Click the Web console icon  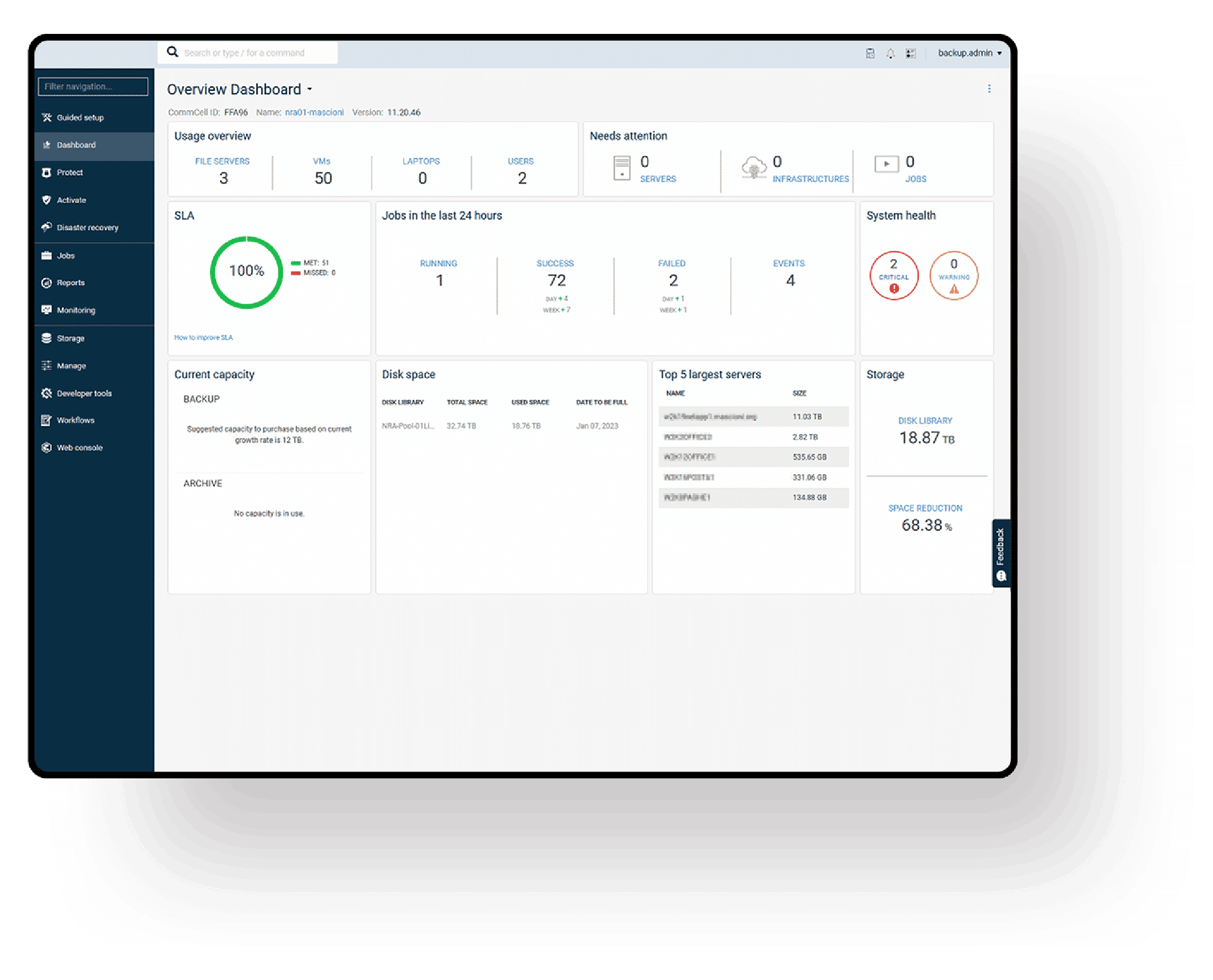(46, 448)
